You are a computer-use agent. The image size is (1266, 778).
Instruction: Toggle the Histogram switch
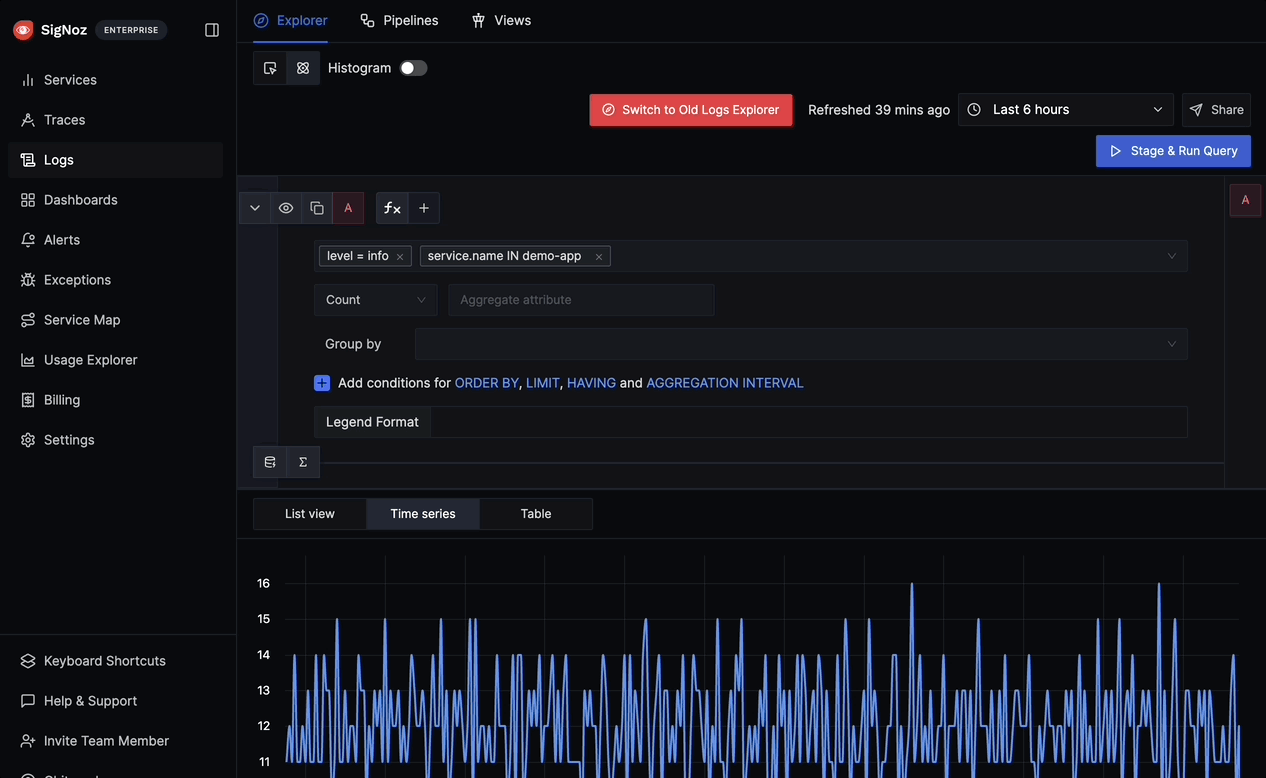coord(413,68)
